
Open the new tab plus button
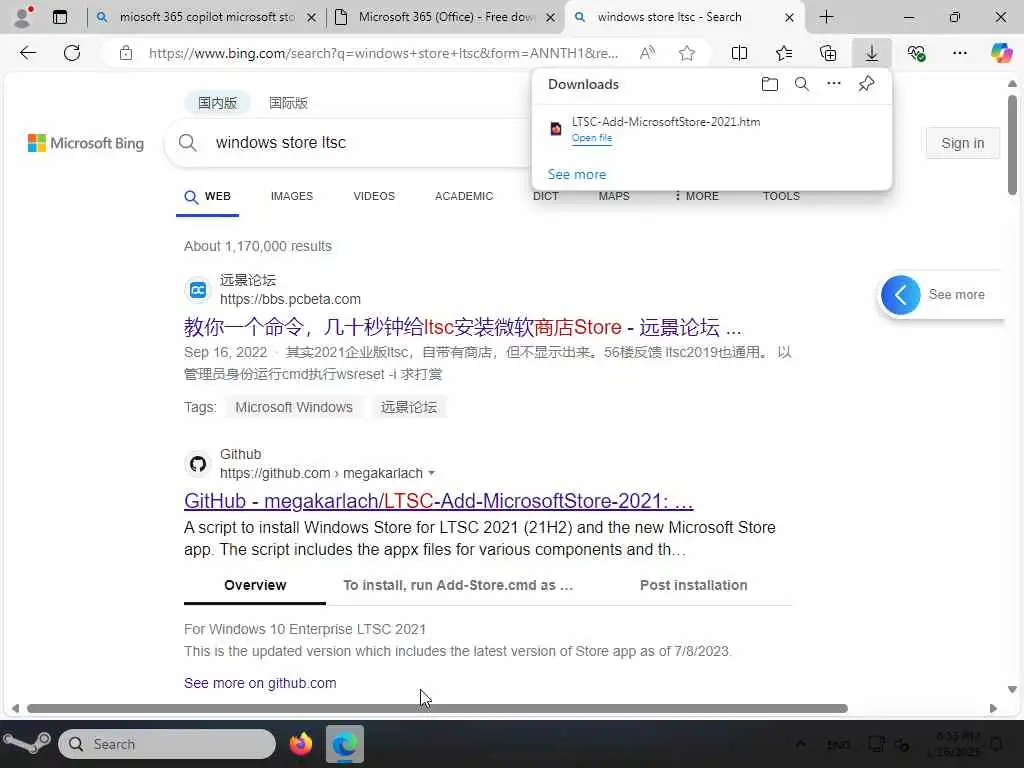(826, 17)
